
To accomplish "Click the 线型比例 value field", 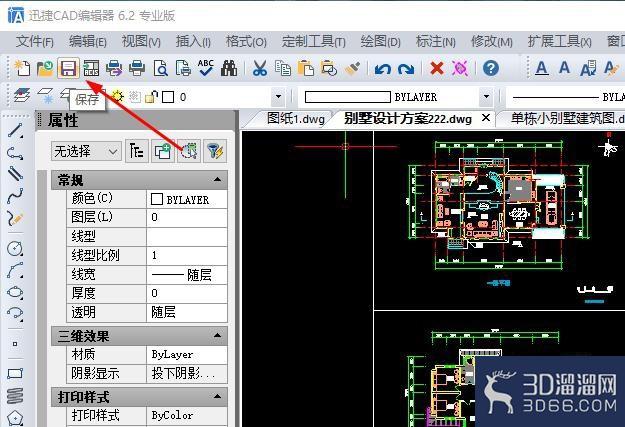I will (x=187, y=255).
